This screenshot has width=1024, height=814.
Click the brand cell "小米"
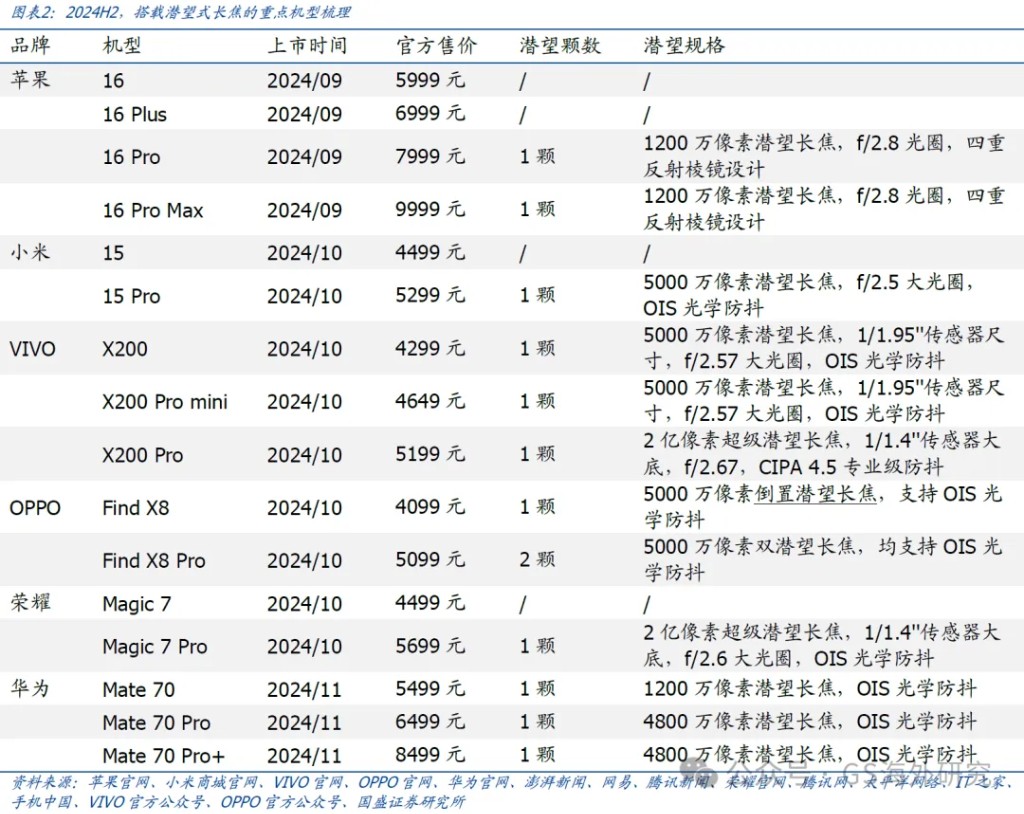(30, 252)
